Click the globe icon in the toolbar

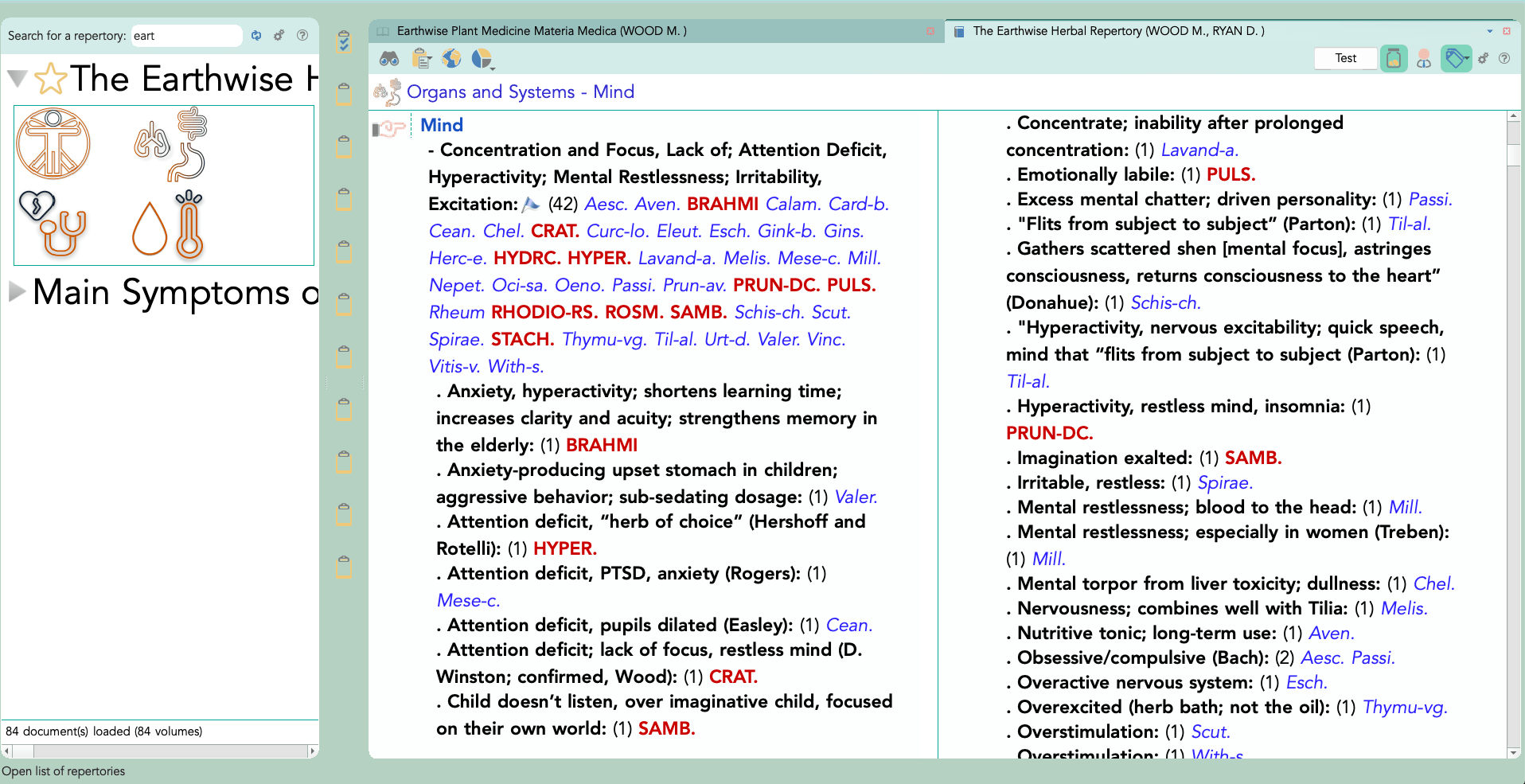pyautogui.click(x=451, y=59)
